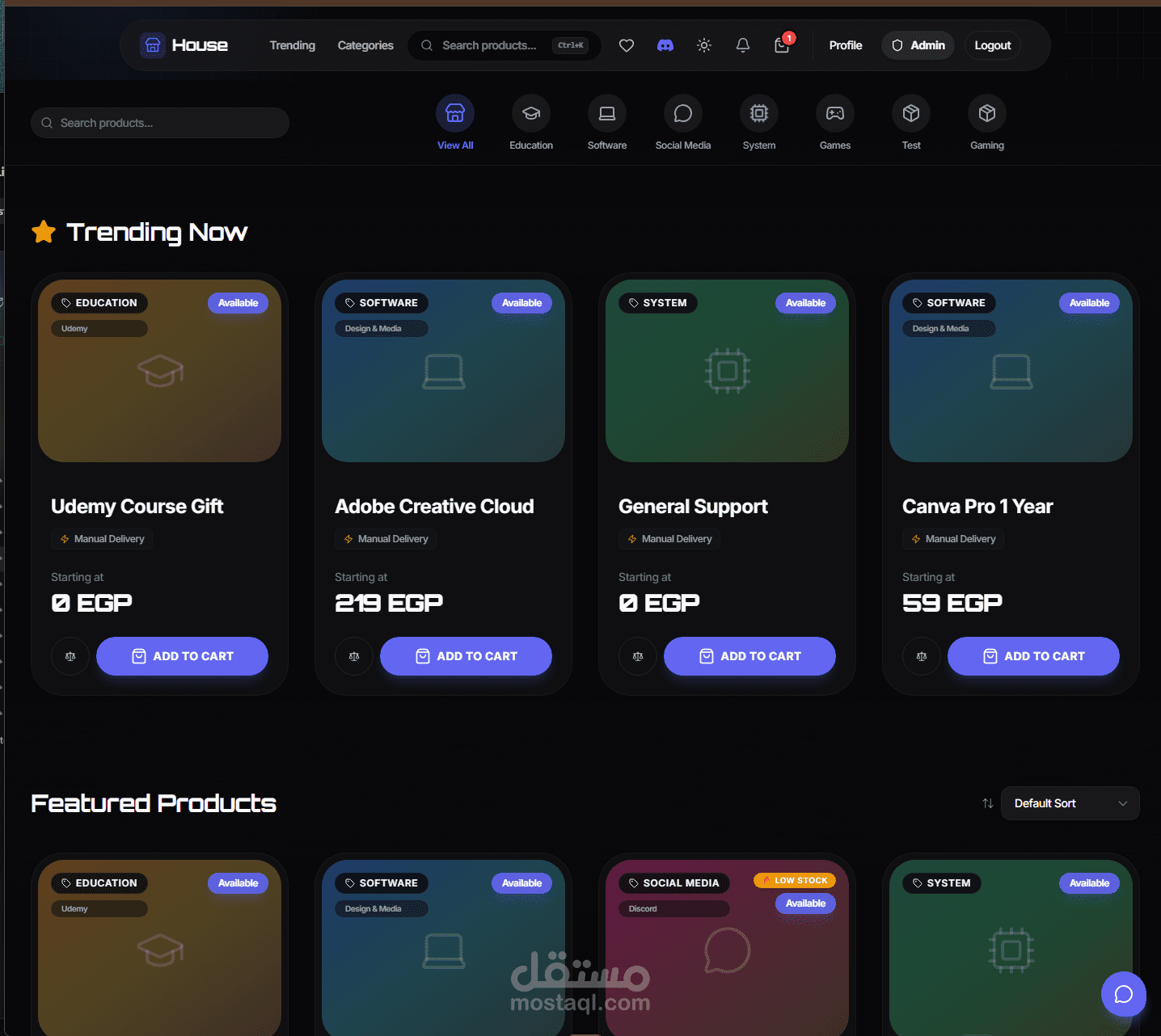The width and height of the screenshot is (1161, 1036).
Task: Focus the navbar Search products field
Action: coord(505,45)
